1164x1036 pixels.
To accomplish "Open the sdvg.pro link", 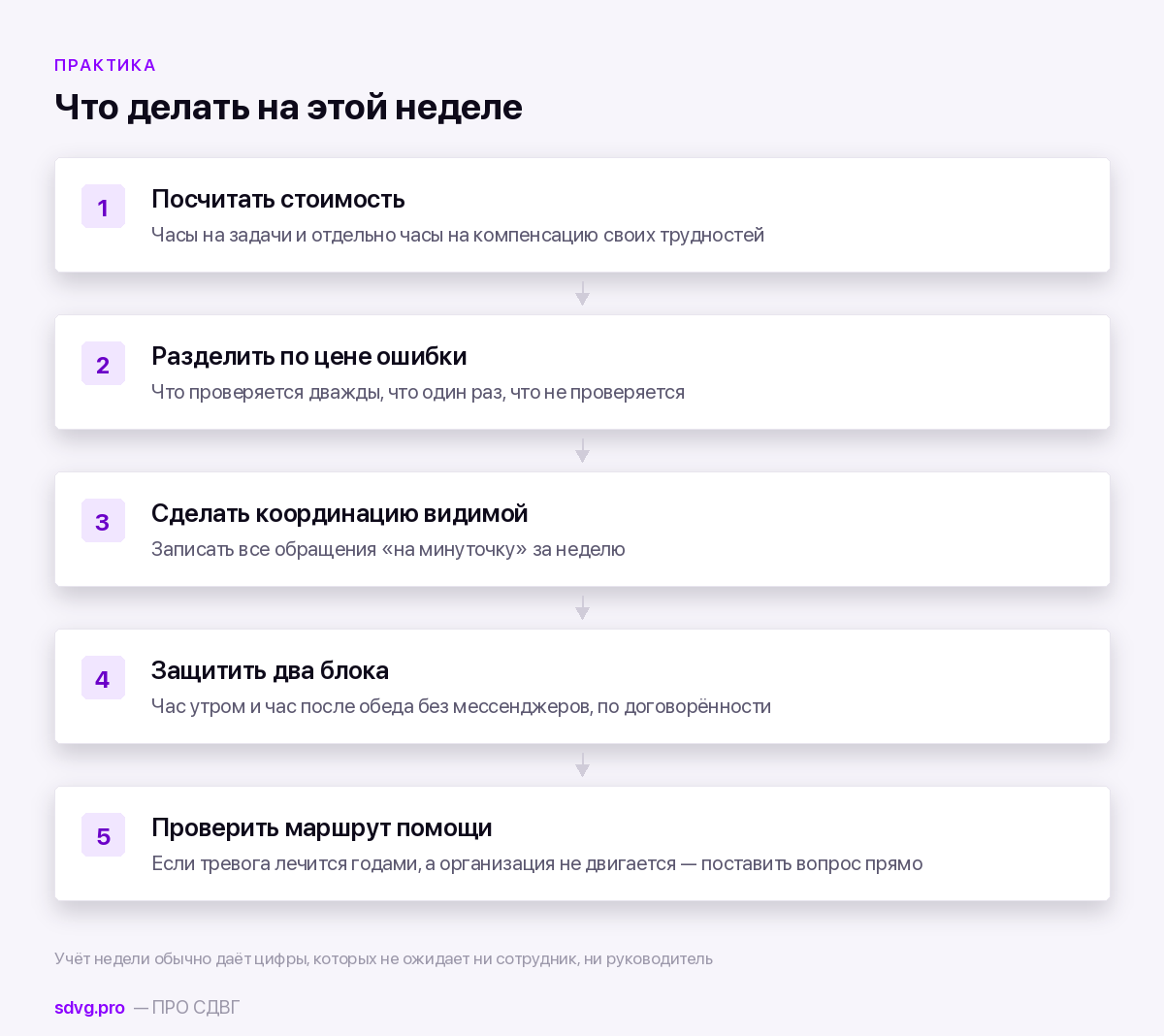I will pyautogui.click(x=89, y=1008).
